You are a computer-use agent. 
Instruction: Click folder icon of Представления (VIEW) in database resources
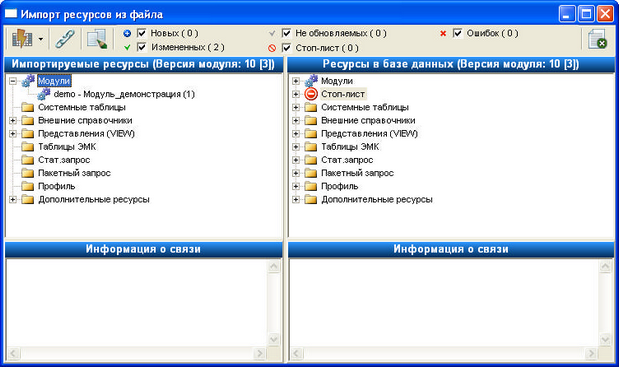click(311, 133)
